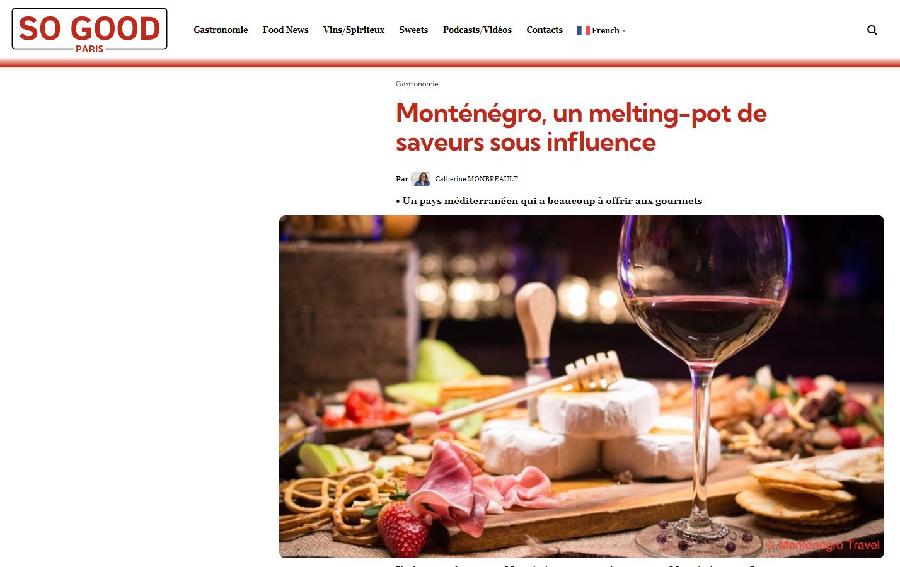The image size is (900, 567).
Task: Click the Monténégro article headline
Action: coord(581,127)
